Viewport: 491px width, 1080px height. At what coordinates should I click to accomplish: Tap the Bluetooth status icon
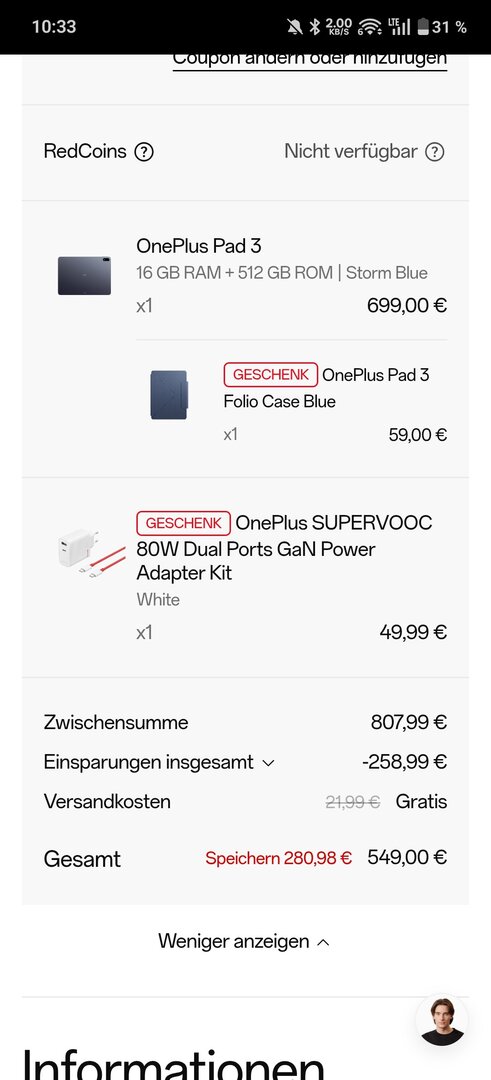[315, 27]
